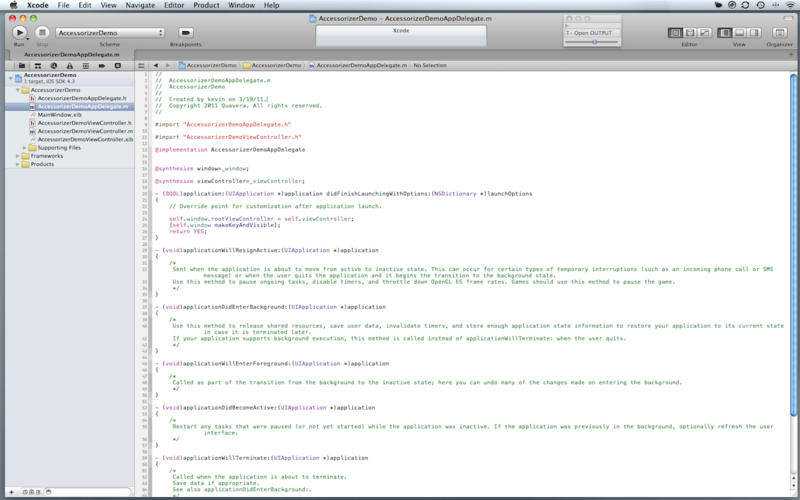Click the Run button in Xcode toolbar
The width and height of the screenshot is (800, 500).
coord(19,32)
